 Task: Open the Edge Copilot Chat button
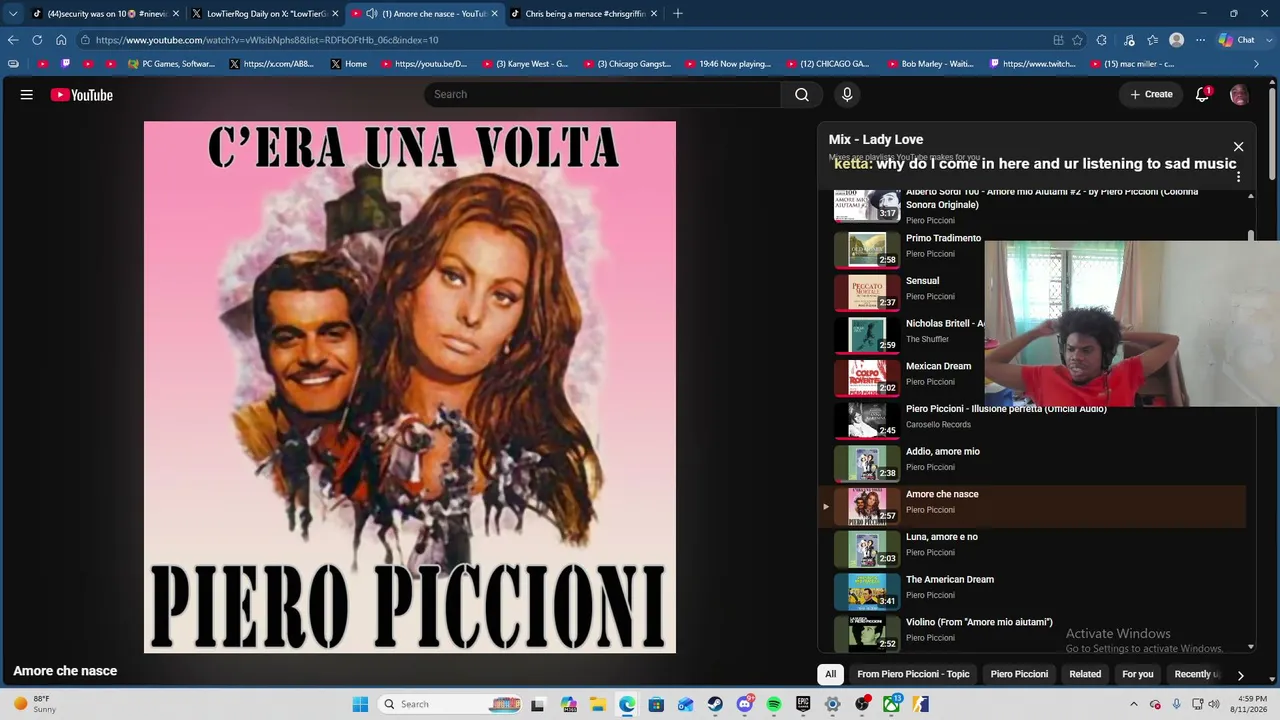point(1237,40)
